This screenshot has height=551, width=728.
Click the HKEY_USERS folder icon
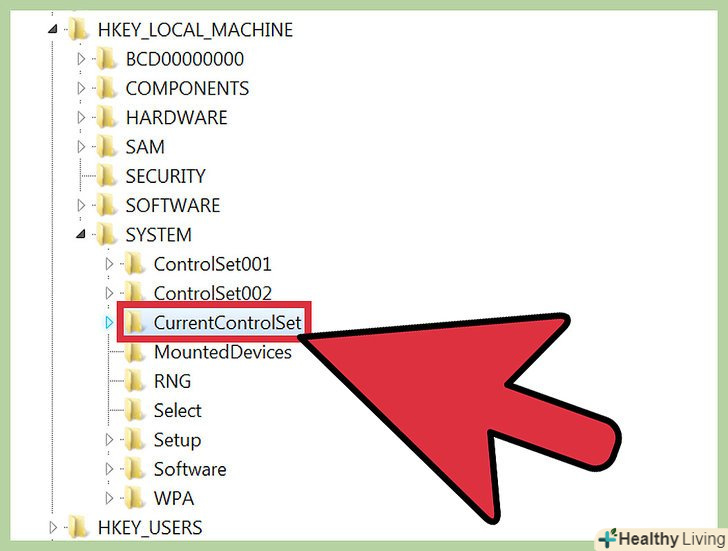pyautogui.click(x=78, y=527)
